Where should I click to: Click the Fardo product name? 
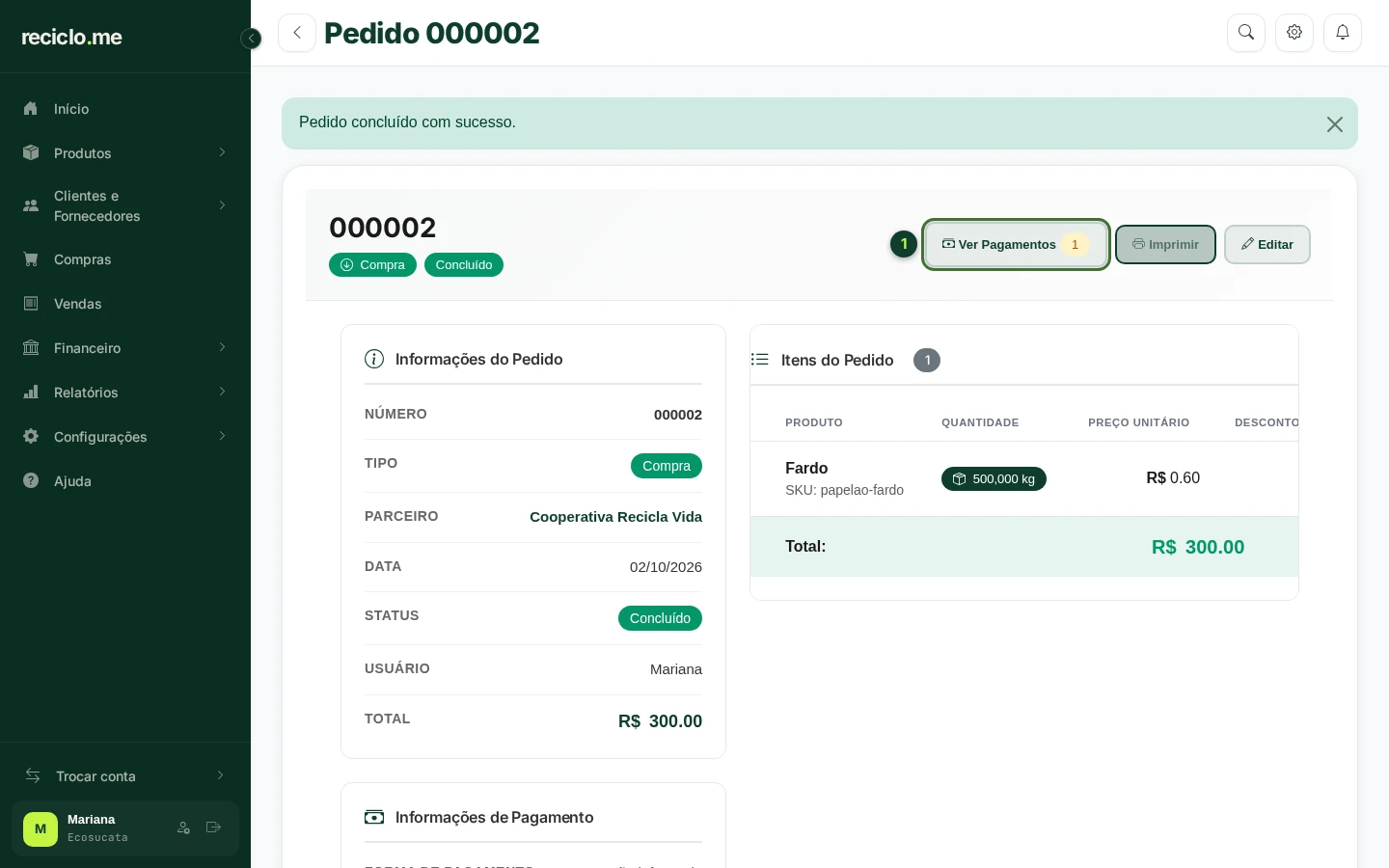806,468
